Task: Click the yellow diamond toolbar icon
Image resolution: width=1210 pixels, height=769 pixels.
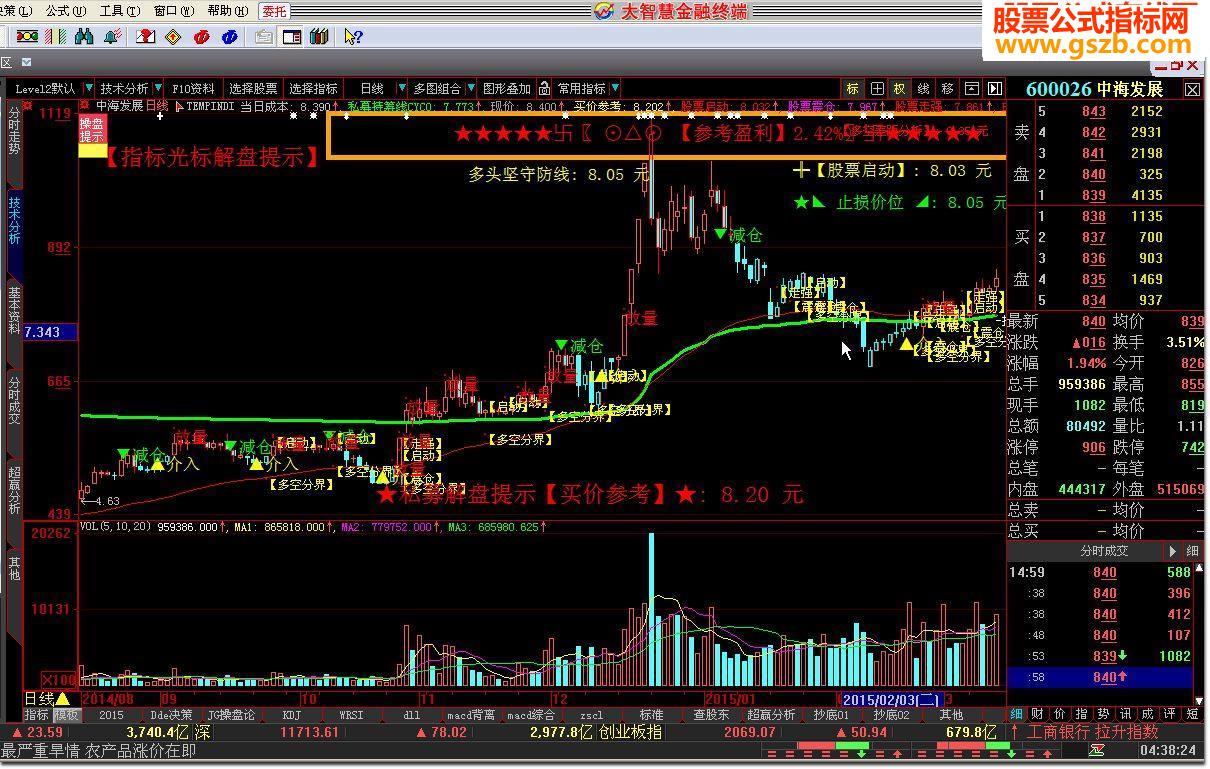Action: (173, 37)
